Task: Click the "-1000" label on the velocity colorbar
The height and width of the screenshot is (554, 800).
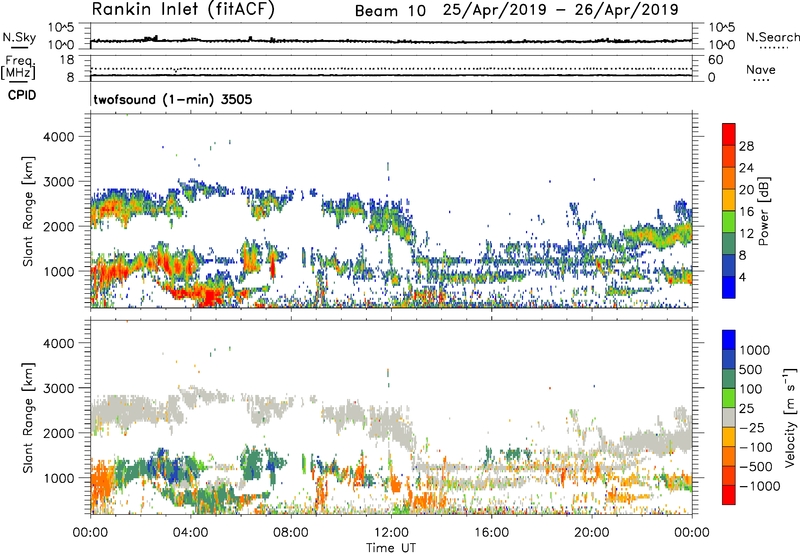Action: point(760,486)
